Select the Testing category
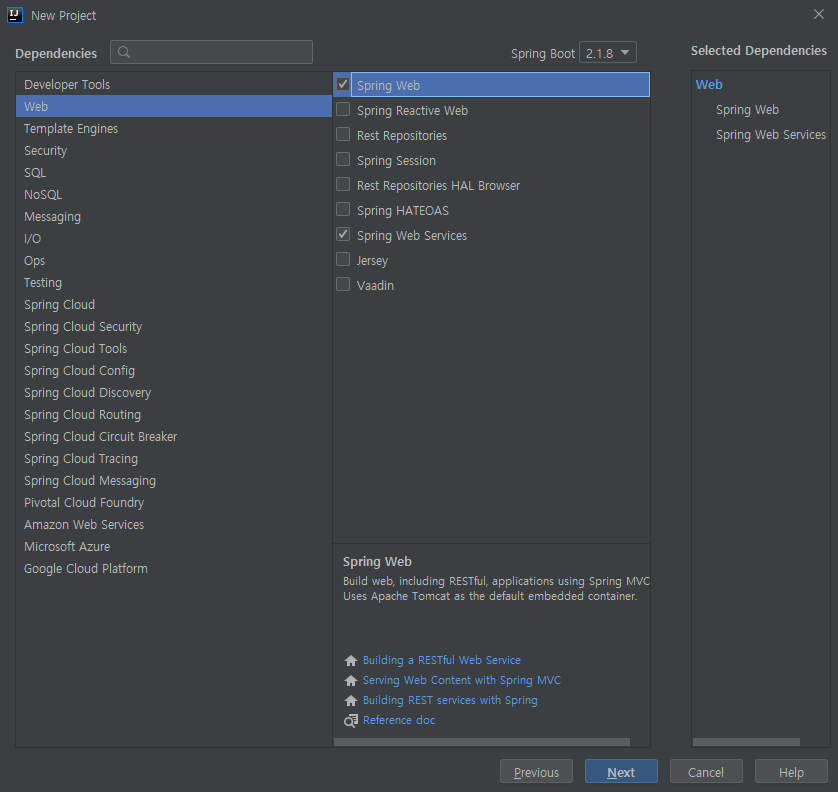This screenshot has height=792, width=838. (x=174, y=283)
